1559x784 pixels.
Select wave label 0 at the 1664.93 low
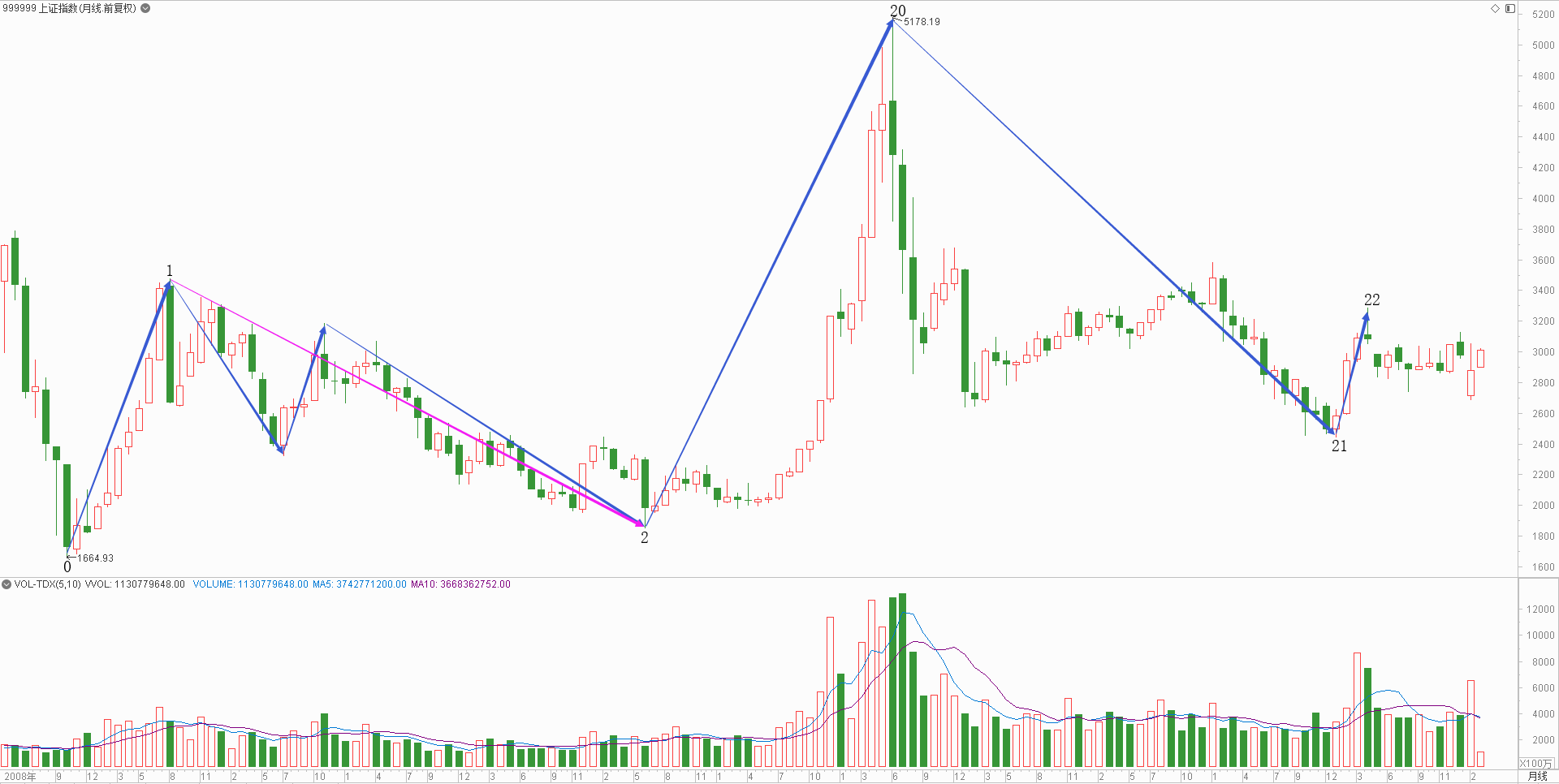[67, 566]
